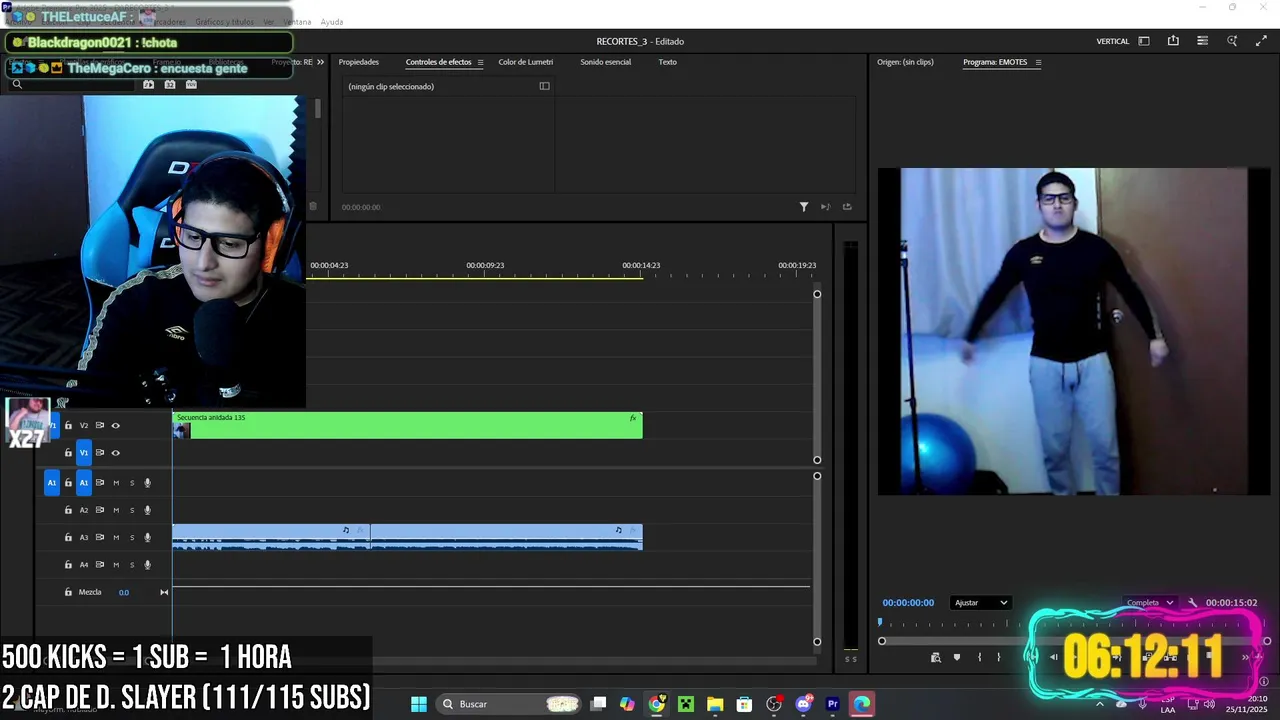Open the Ayuda menu

click(x=331, y=22)
